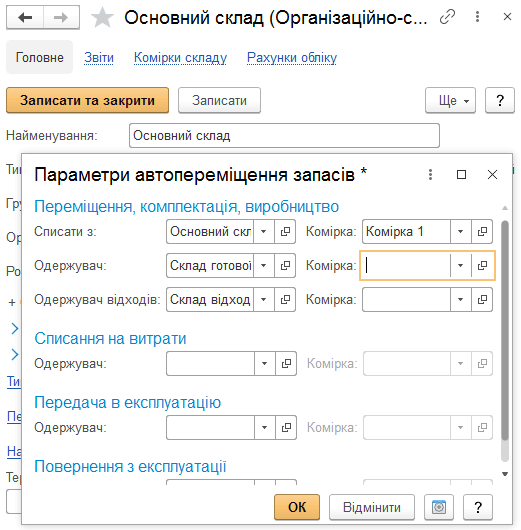
Task: Copy link with the chain icon
Action: [x=447, y=17]
